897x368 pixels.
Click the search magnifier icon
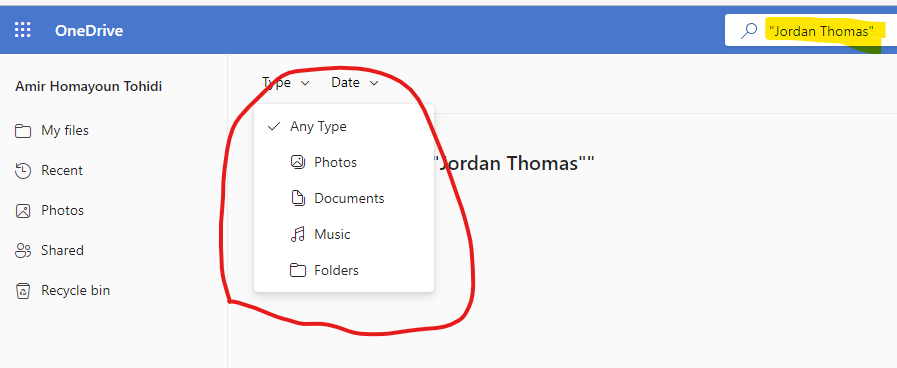(x=748, y=31)
